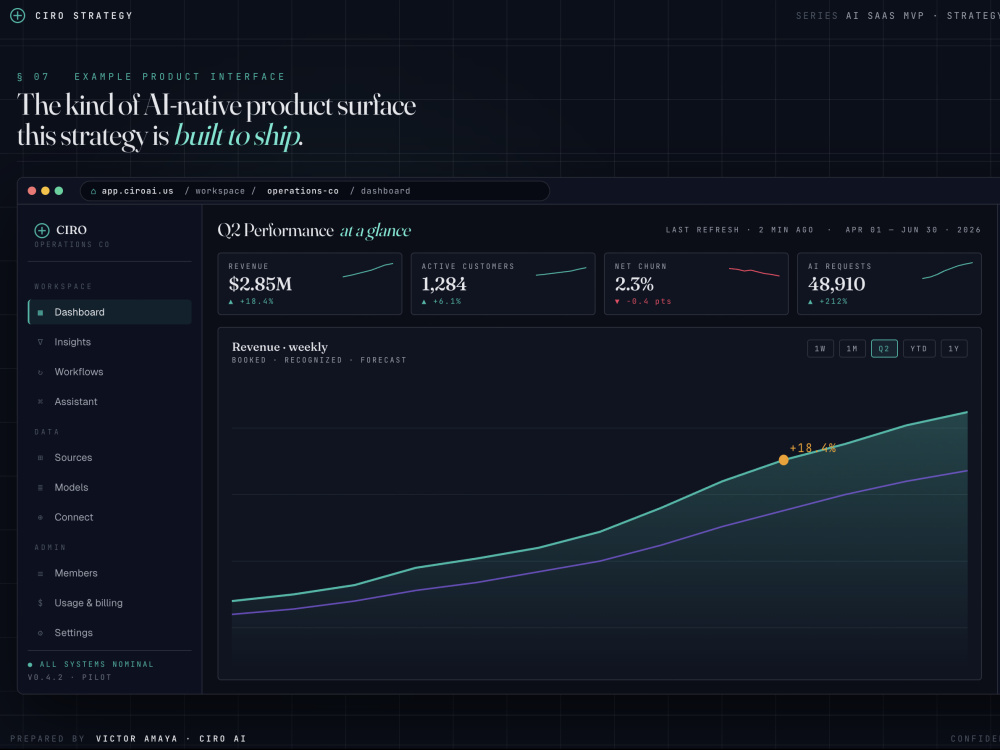Screen dimensions: 1000x750
Task: Click the "Revenue · weekly" chart title
Action: tap(280, 347)
